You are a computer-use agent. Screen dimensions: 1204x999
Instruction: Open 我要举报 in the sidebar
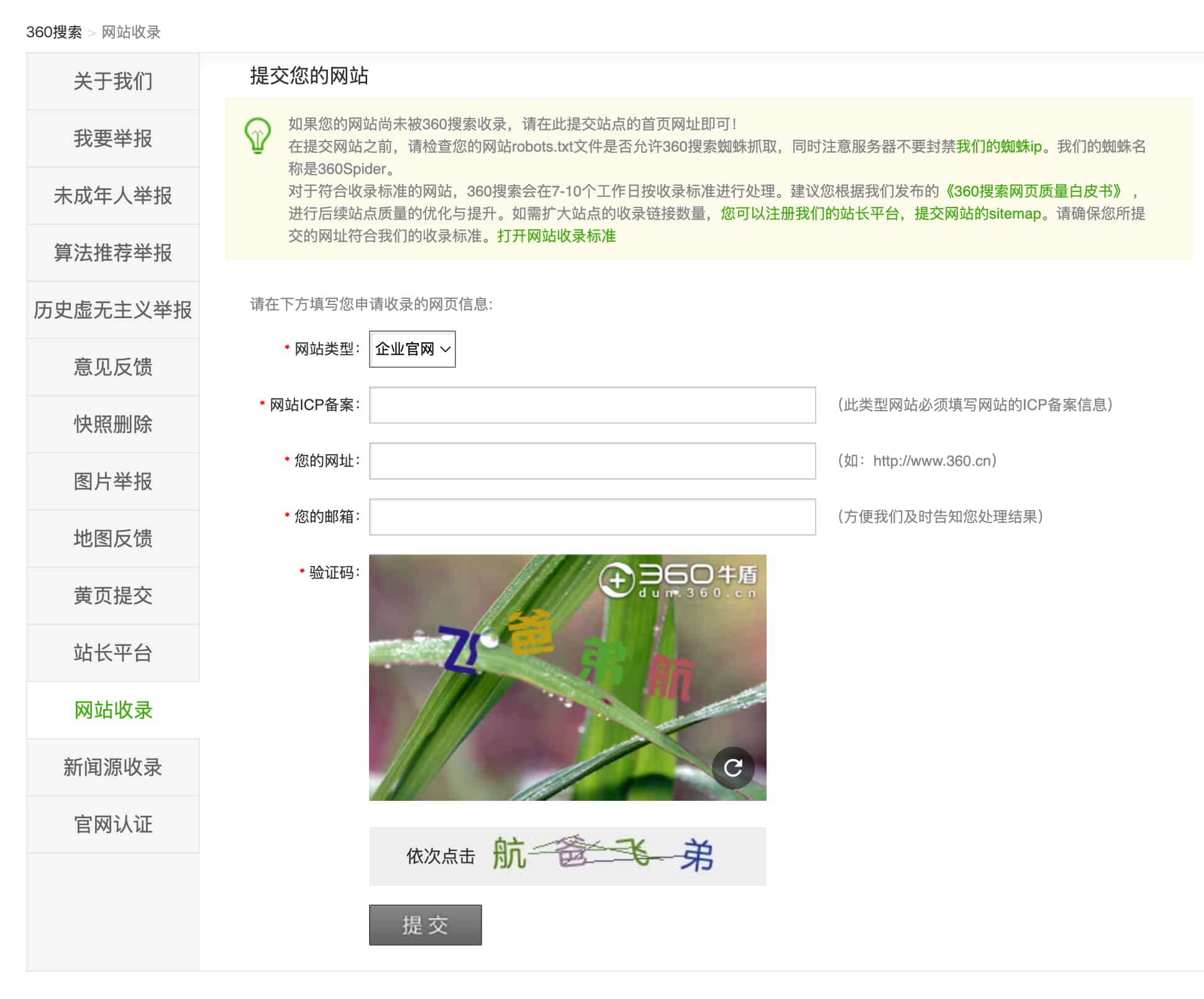click(113, 139)
